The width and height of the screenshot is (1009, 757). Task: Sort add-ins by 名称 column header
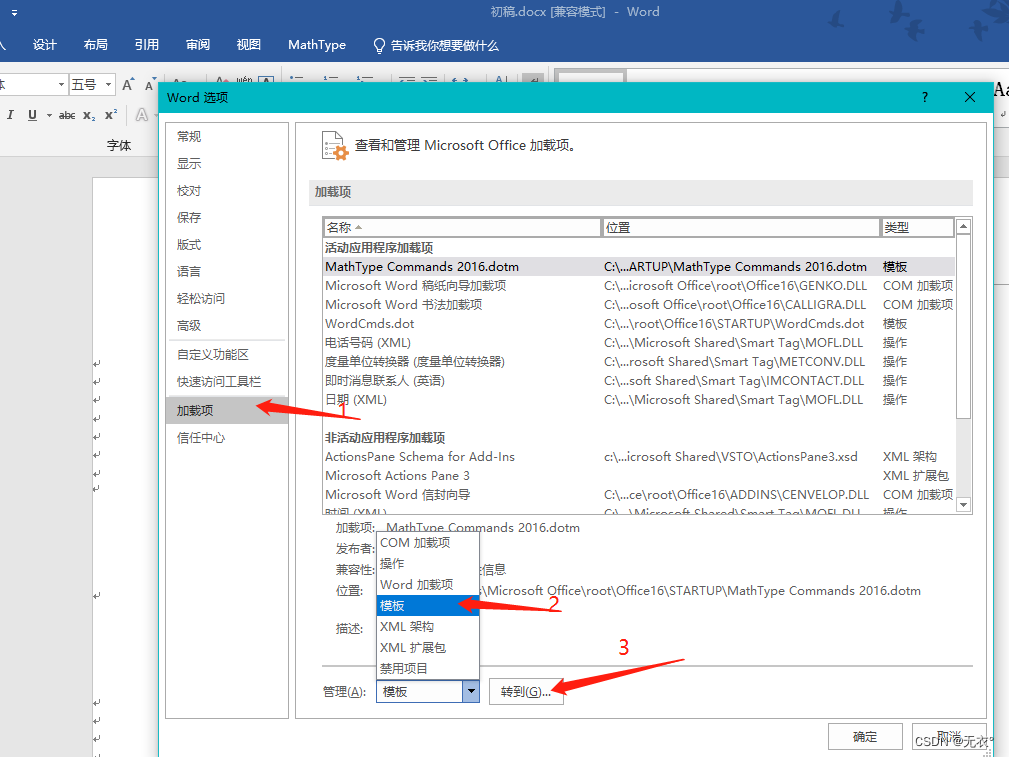pyautogui.click(x=461, y=227)
